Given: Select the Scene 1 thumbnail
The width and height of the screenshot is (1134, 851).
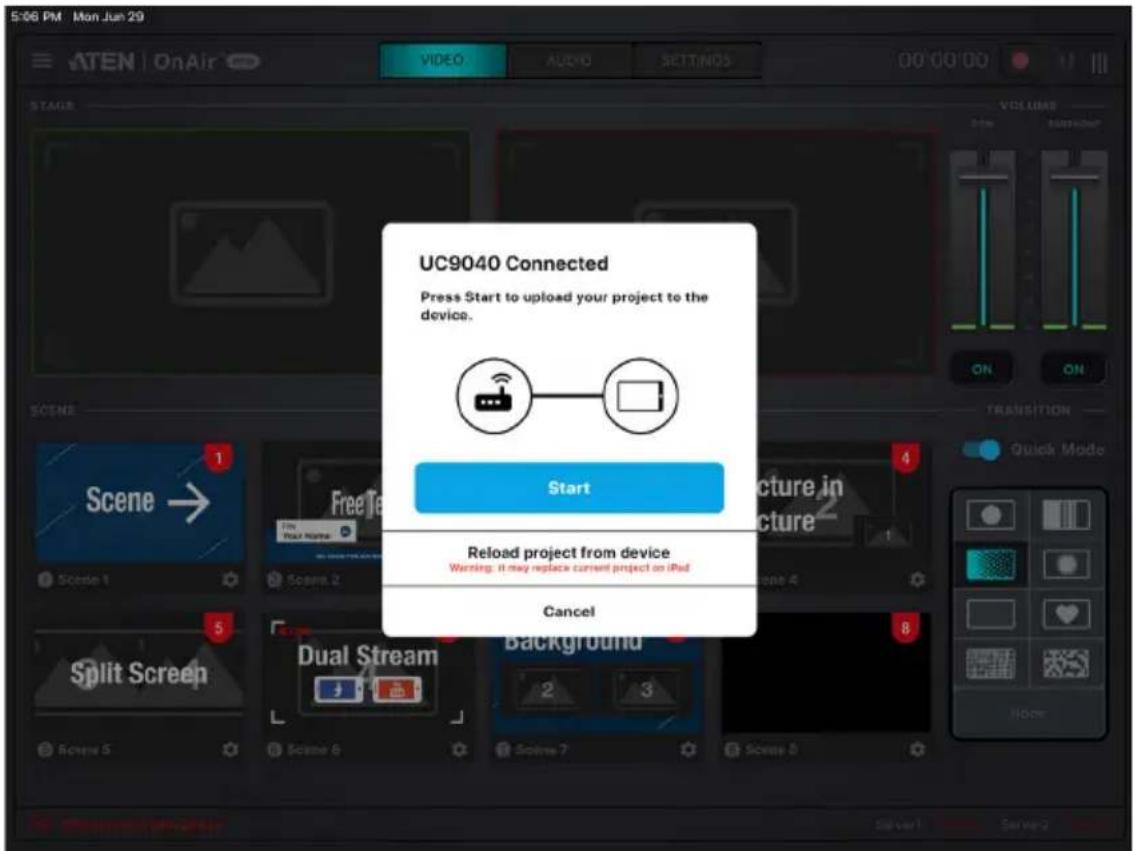Looking at the screenshot, I should (x=140, y=503).
